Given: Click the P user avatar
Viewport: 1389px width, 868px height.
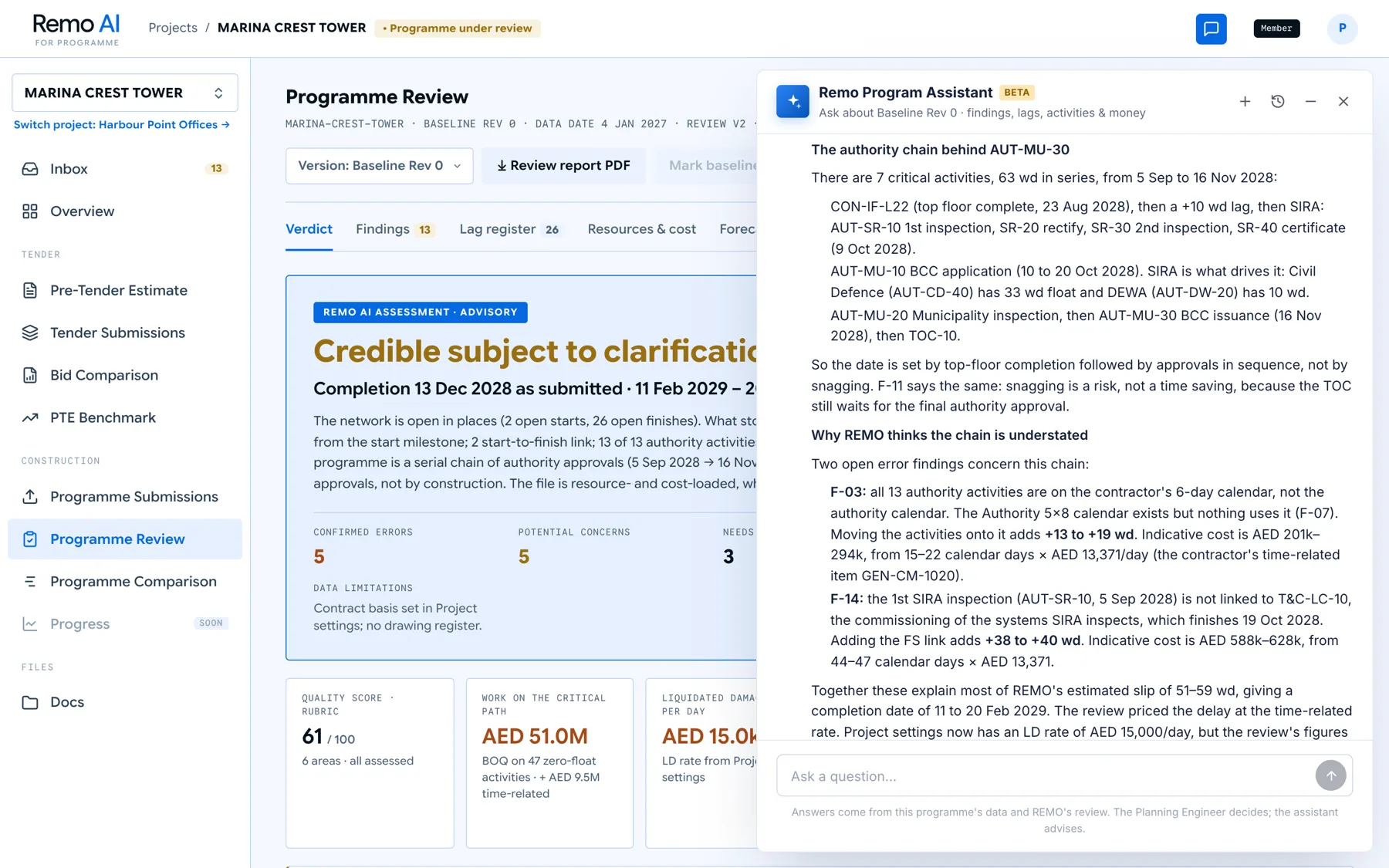Looking at the screenshot, I should [1342, 29].
